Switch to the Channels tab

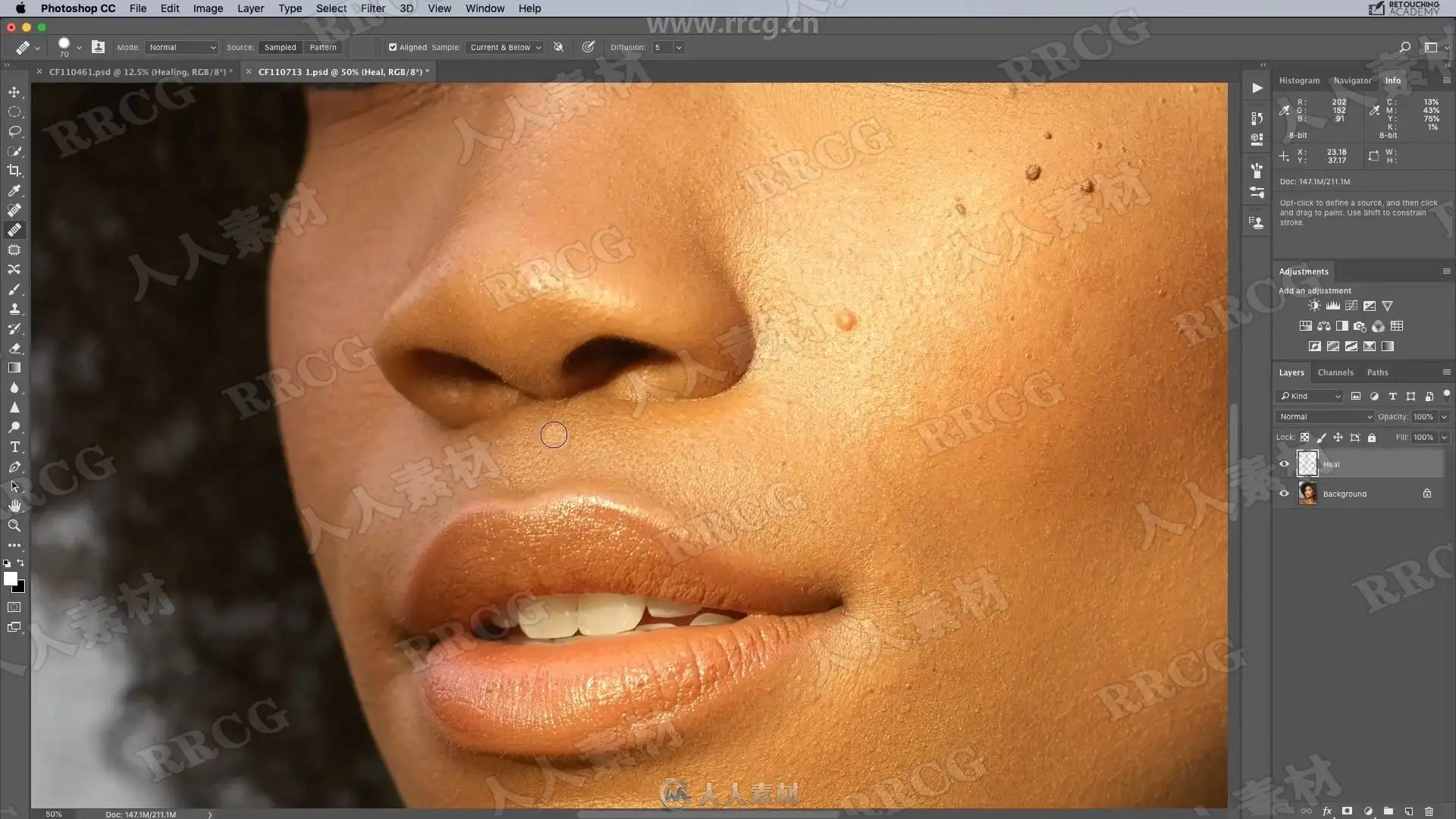pos(1335,372)
